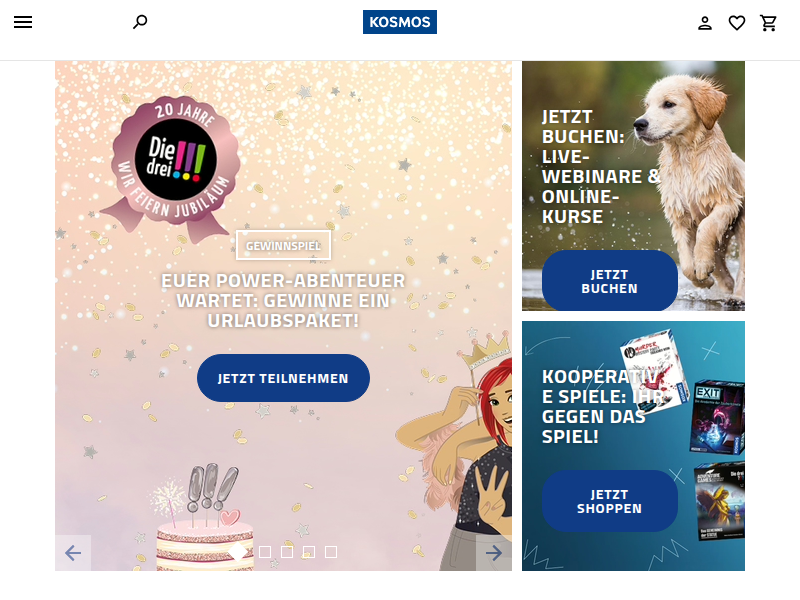
Task: Click the Jetzt Shoppen button
Action: pos(610,501)
